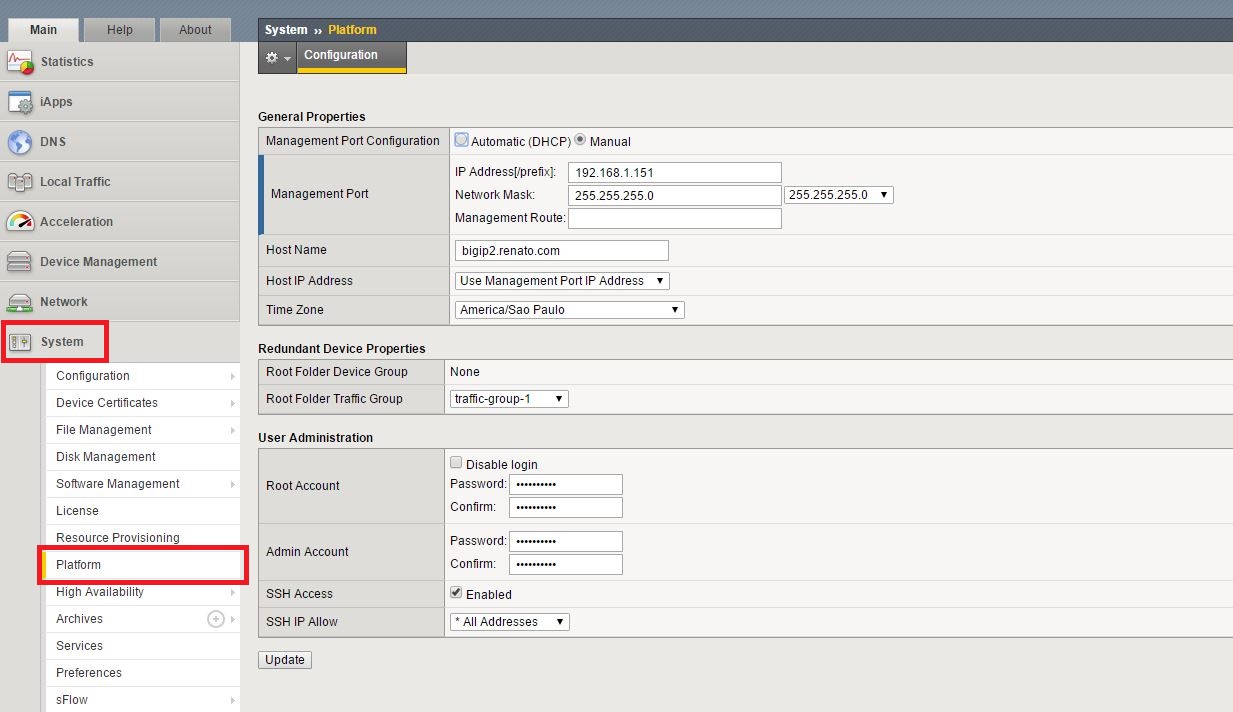Viewport: 1233px width, 712px height.
Task: Open the Time Zone dropdown
Action: click(x=569, y=310)
